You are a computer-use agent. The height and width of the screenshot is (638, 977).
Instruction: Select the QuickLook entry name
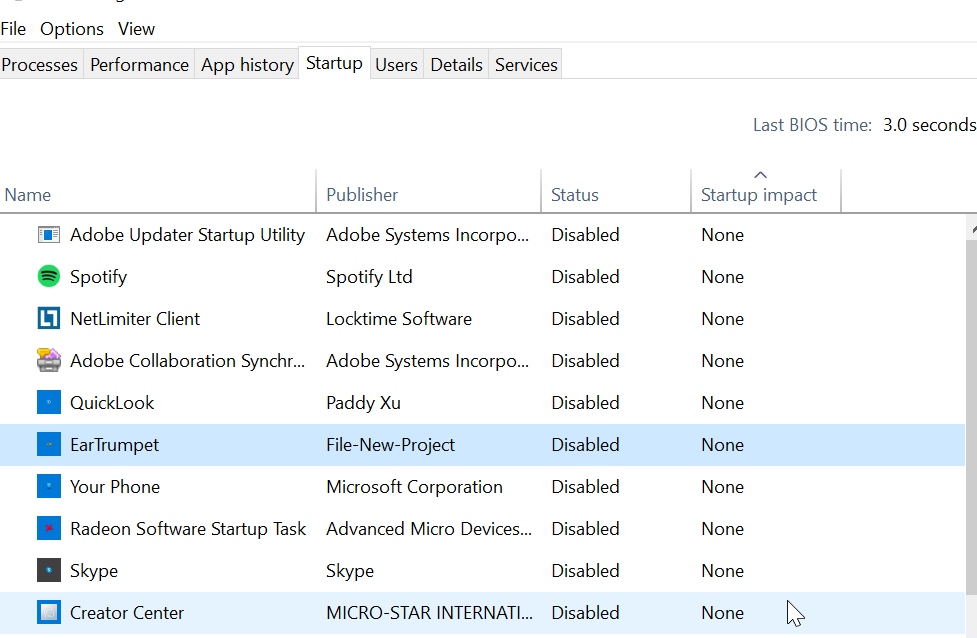pyautogui.click(x=112, y=402)
